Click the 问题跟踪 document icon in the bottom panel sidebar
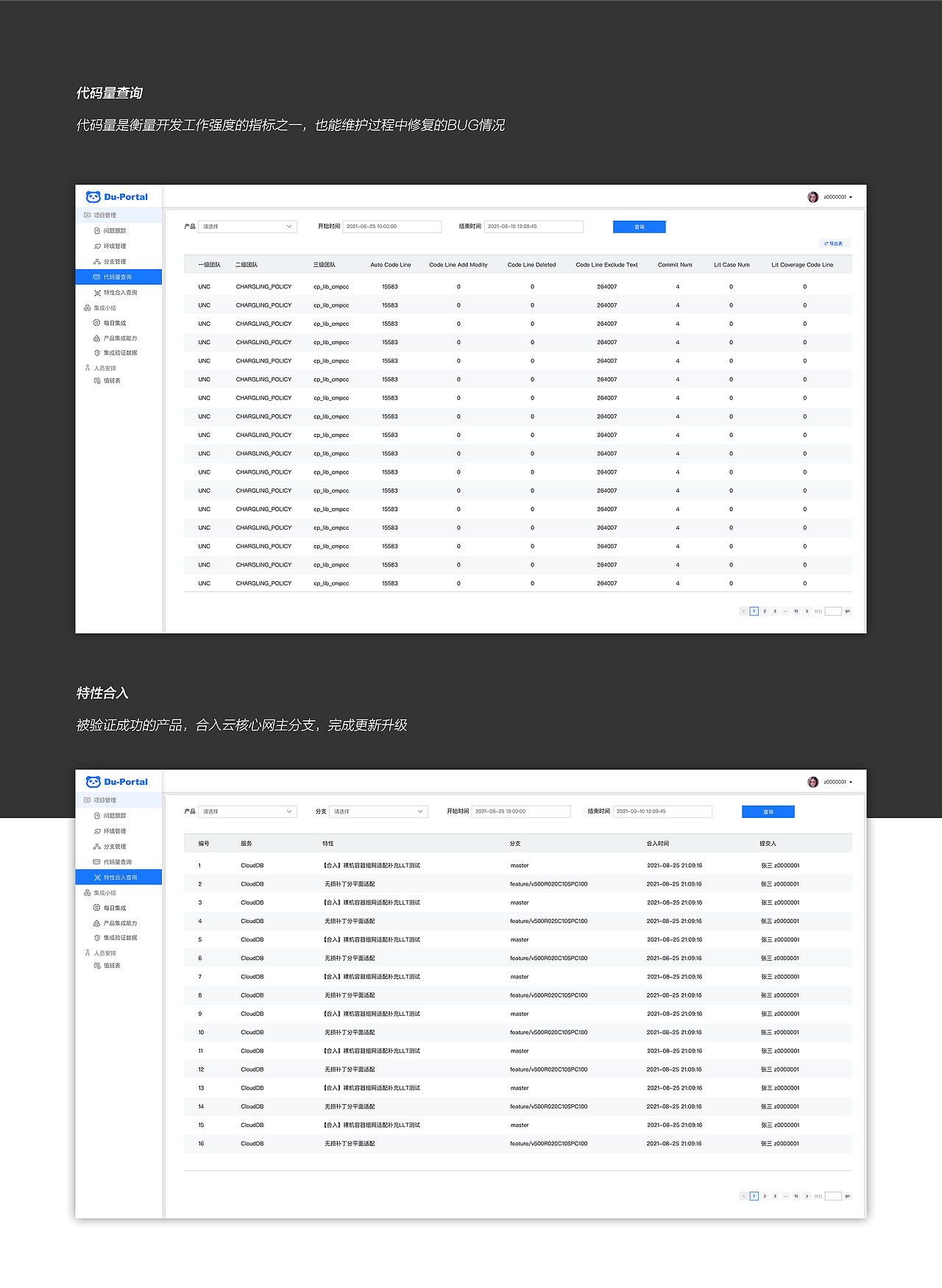 tap(97, 816)
